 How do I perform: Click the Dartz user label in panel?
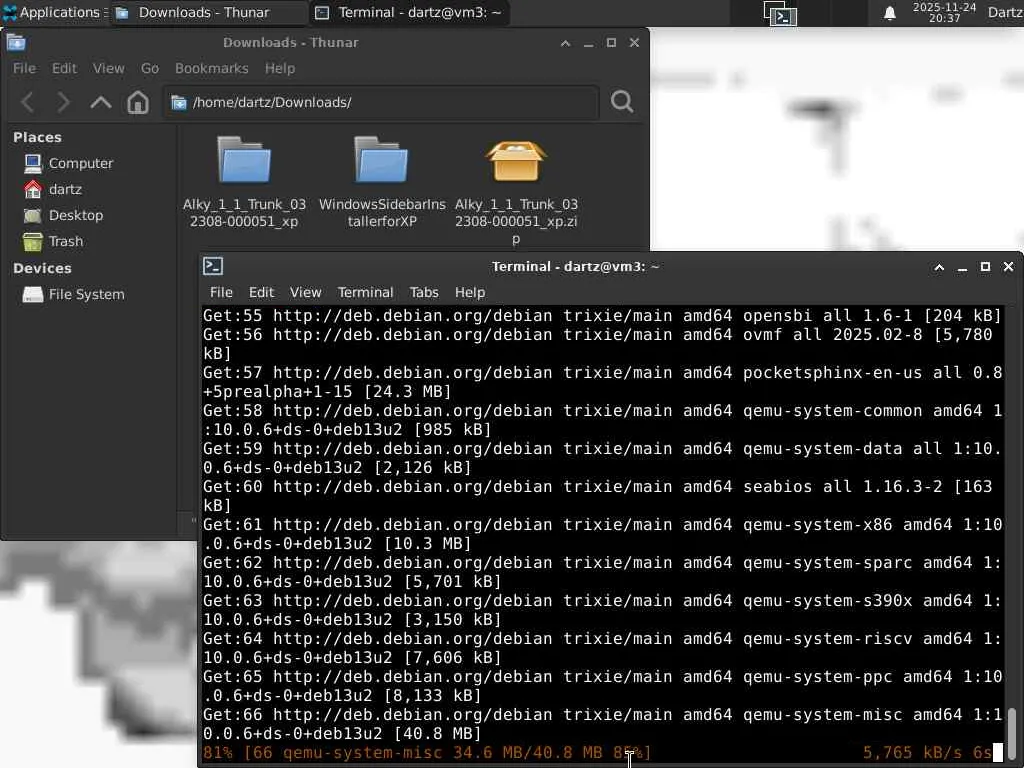(1005, 12)
